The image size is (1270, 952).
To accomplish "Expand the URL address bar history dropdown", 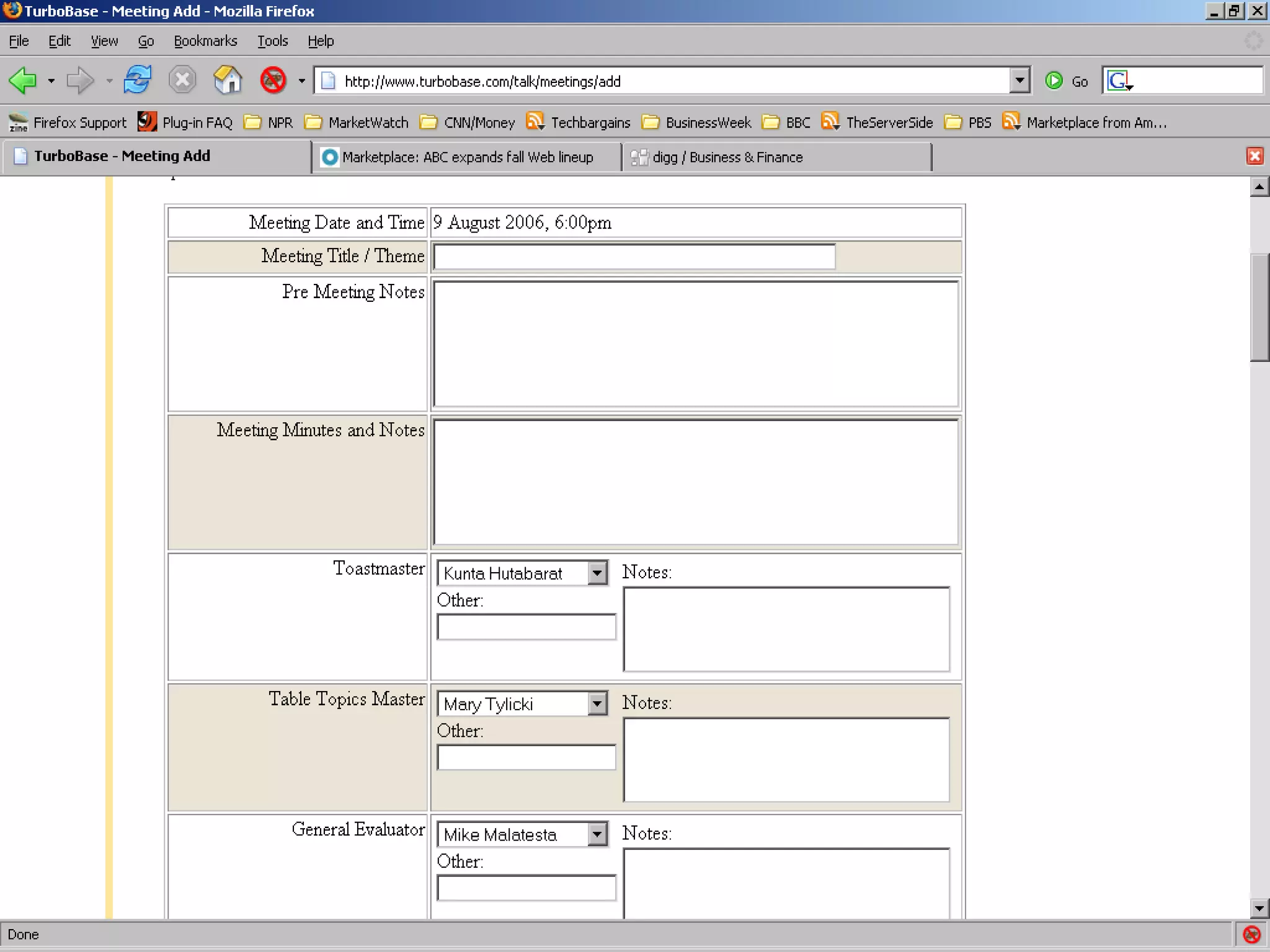I will tap(1019, 81).
